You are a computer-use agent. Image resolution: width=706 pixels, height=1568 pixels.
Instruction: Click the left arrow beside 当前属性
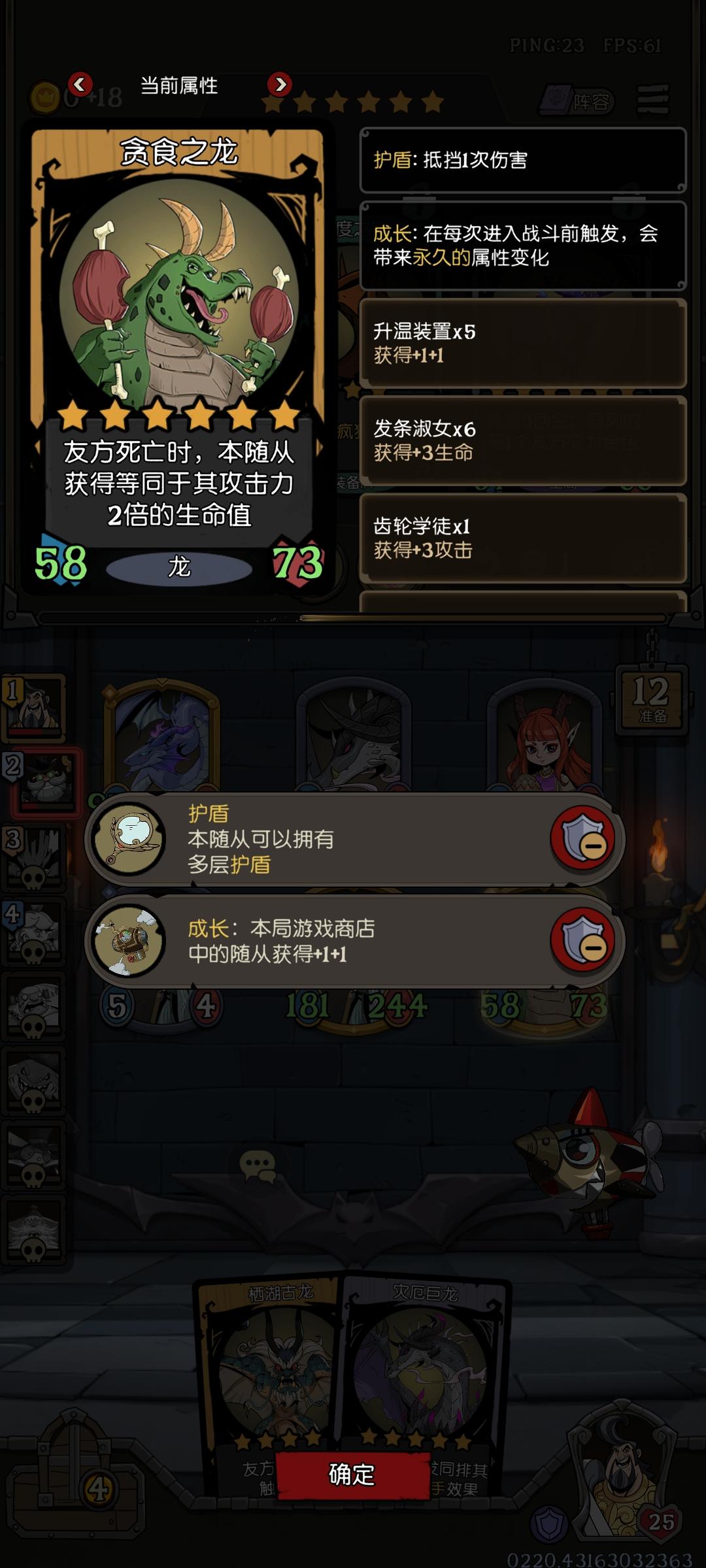[x=80, y=84]
